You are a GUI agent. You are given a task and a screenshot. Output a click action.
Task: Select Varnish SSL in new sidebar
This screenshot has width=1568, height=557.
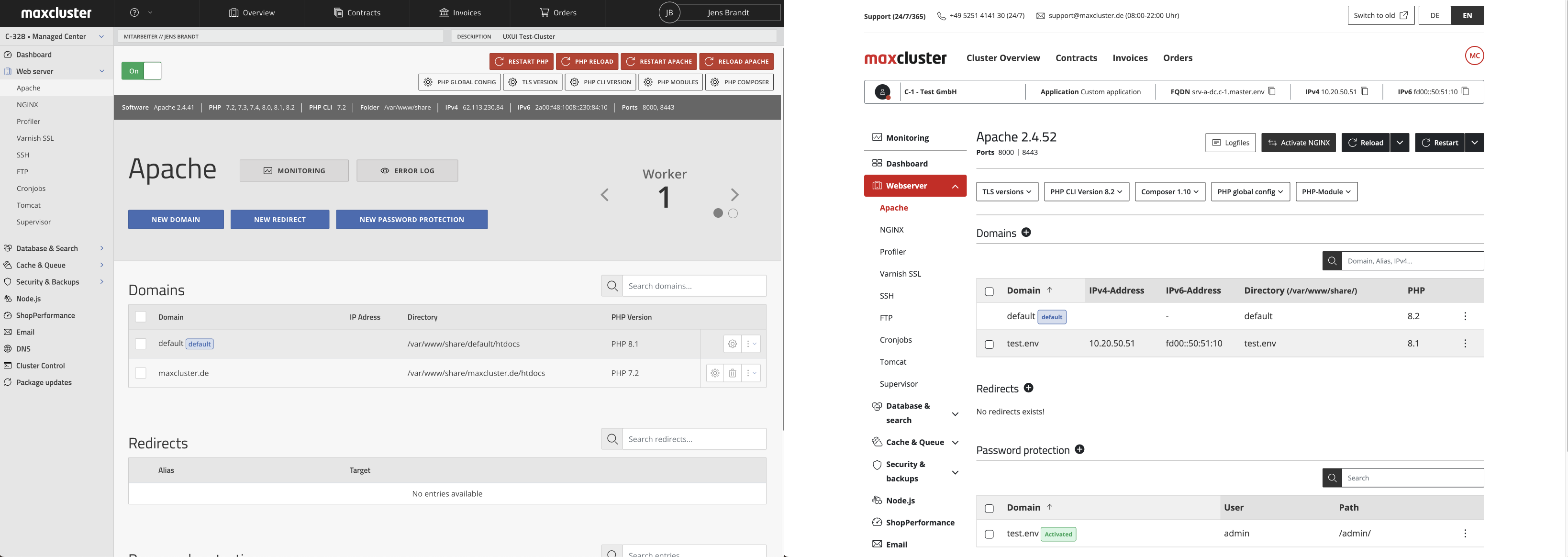(900, 274)
